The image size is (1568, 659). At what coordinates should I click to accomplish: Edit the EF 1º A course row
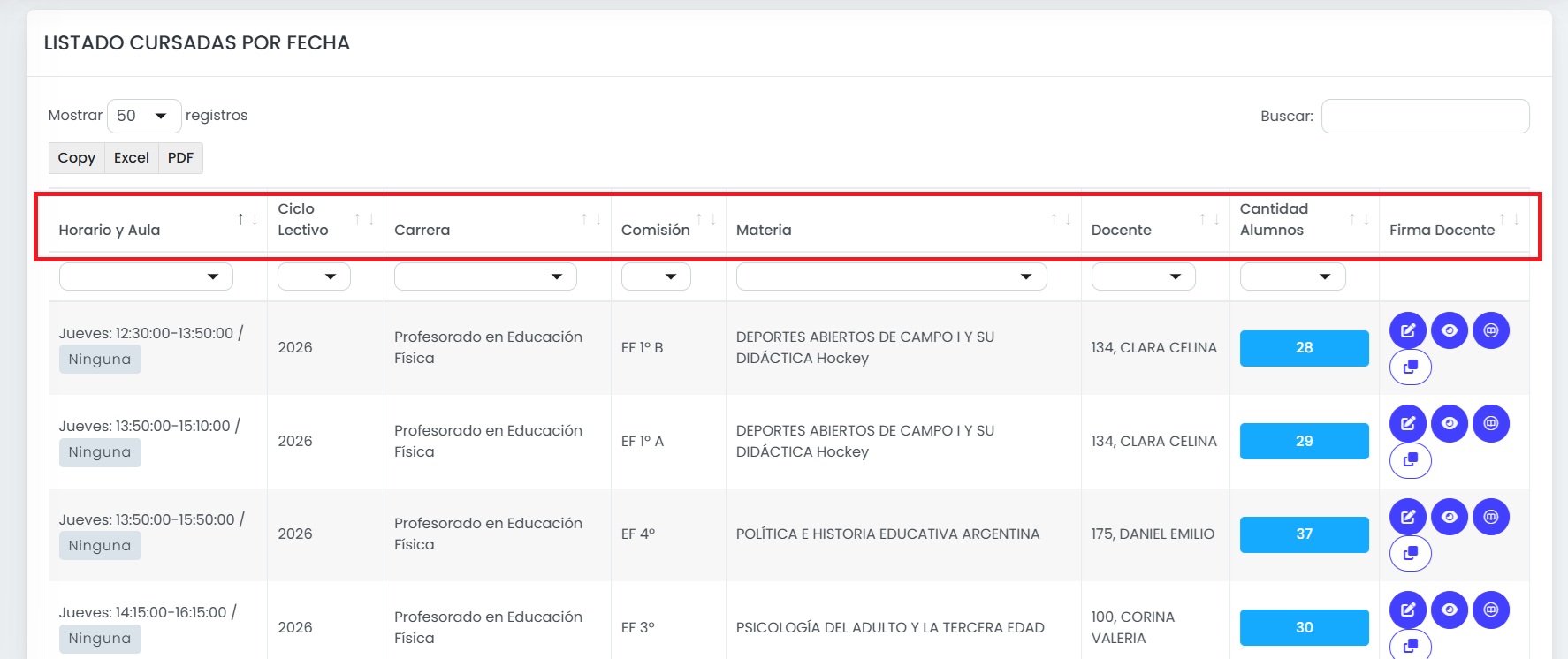[1408, 423]
